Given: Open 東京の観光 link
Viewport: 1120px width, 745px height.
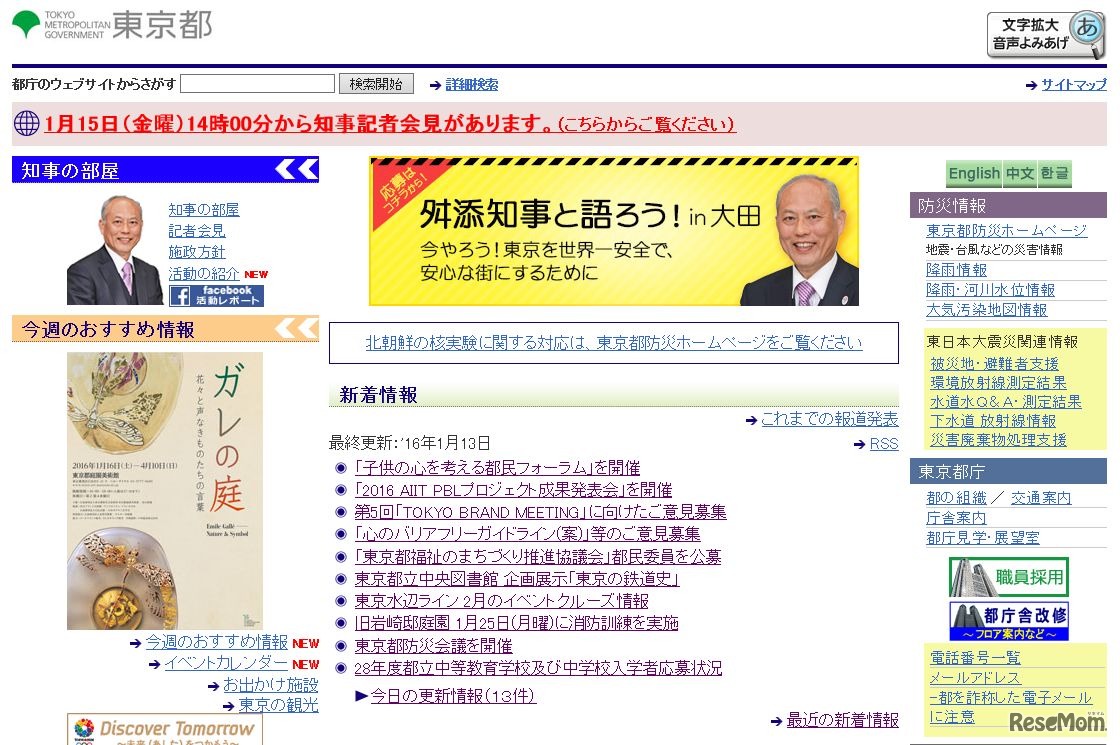Looking at the screenshot, I should (x=278, y=705).
